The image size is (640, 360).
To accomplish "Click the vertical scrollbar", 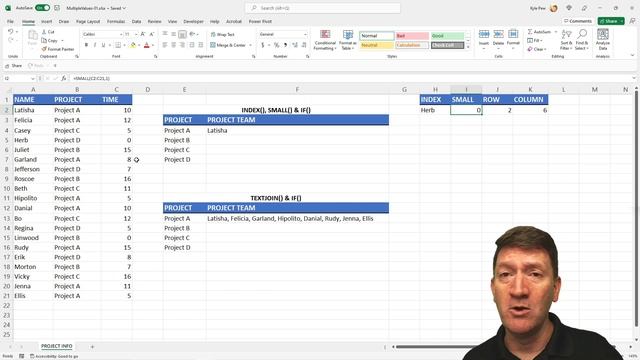I will pyautogui.click(x=636, y=208).
